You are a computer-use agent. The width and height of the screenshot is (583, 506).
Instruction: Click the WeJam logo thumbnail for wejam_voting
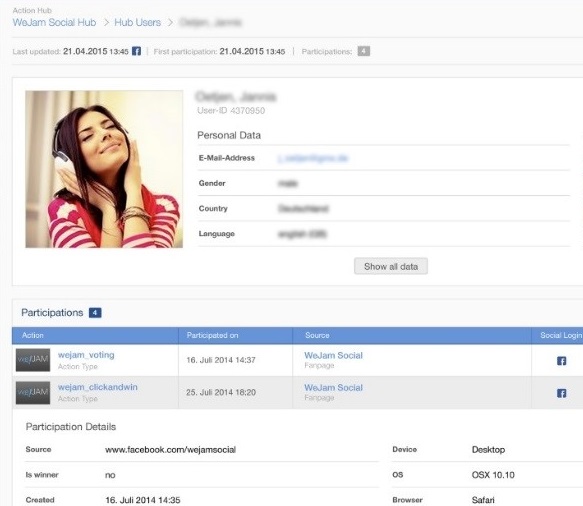tap(33, 360)
